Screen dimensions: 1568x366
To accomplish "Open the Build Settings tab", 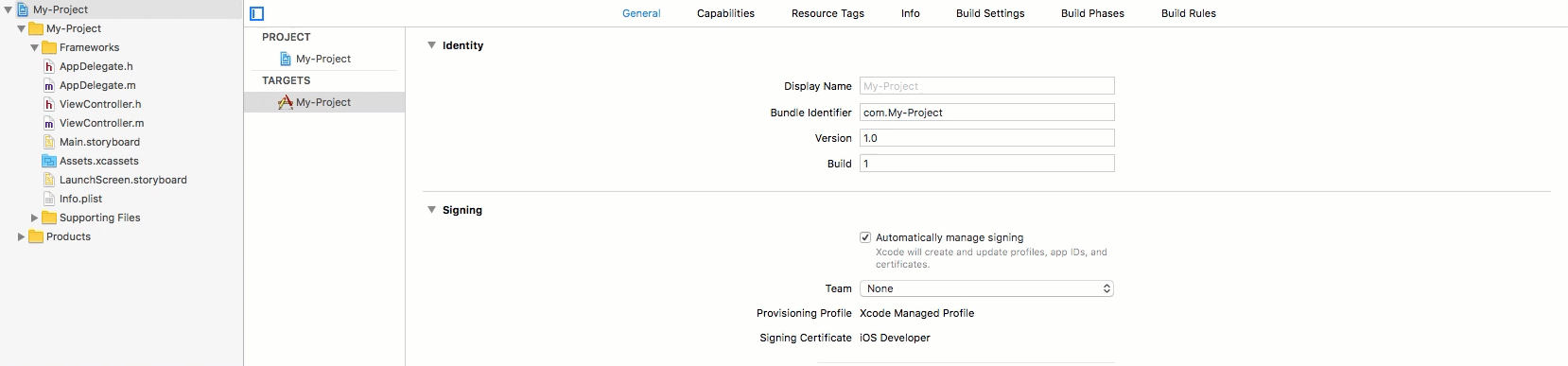I will click(990, 13).
